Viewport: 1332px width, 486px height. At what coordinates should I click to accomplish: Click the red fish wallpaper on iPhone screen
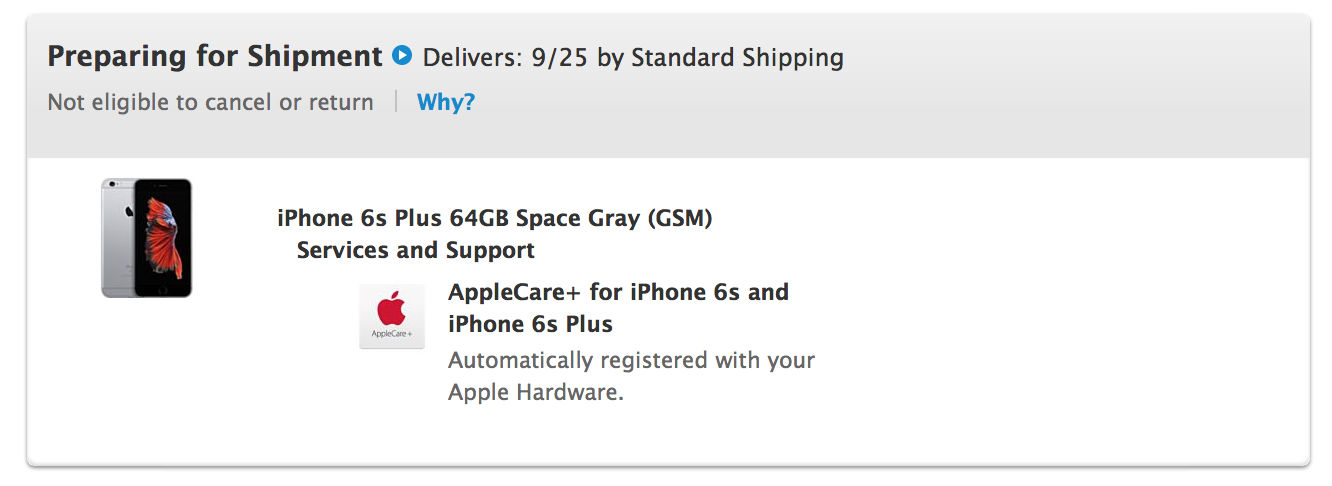164,237
